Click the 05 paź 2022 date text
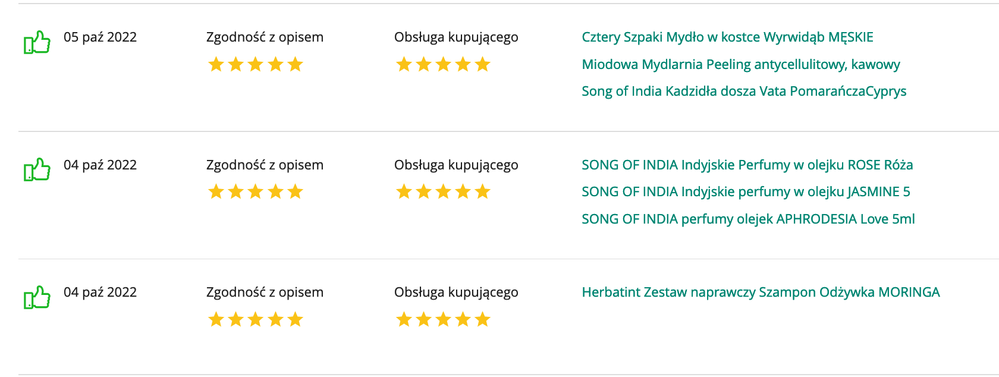The image size is (999, 377). [100, 37]
